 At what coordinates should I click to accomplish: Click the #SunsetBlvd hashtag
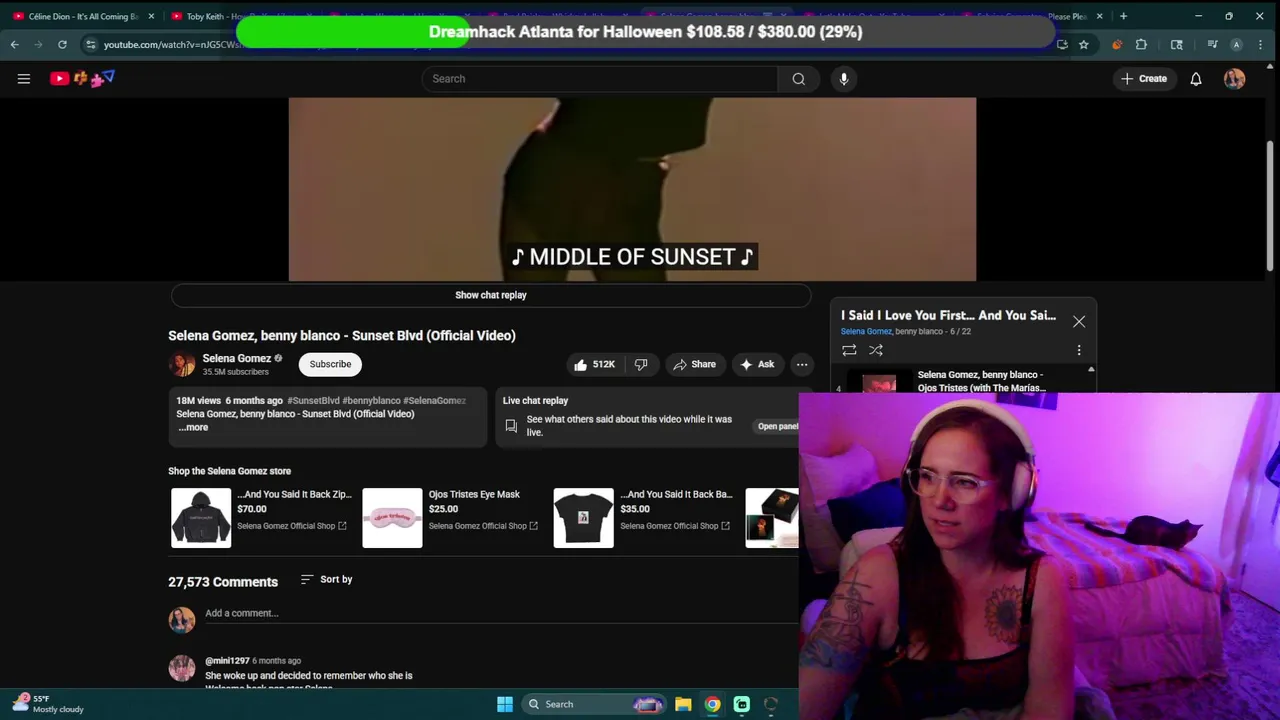tap(313, 400)
